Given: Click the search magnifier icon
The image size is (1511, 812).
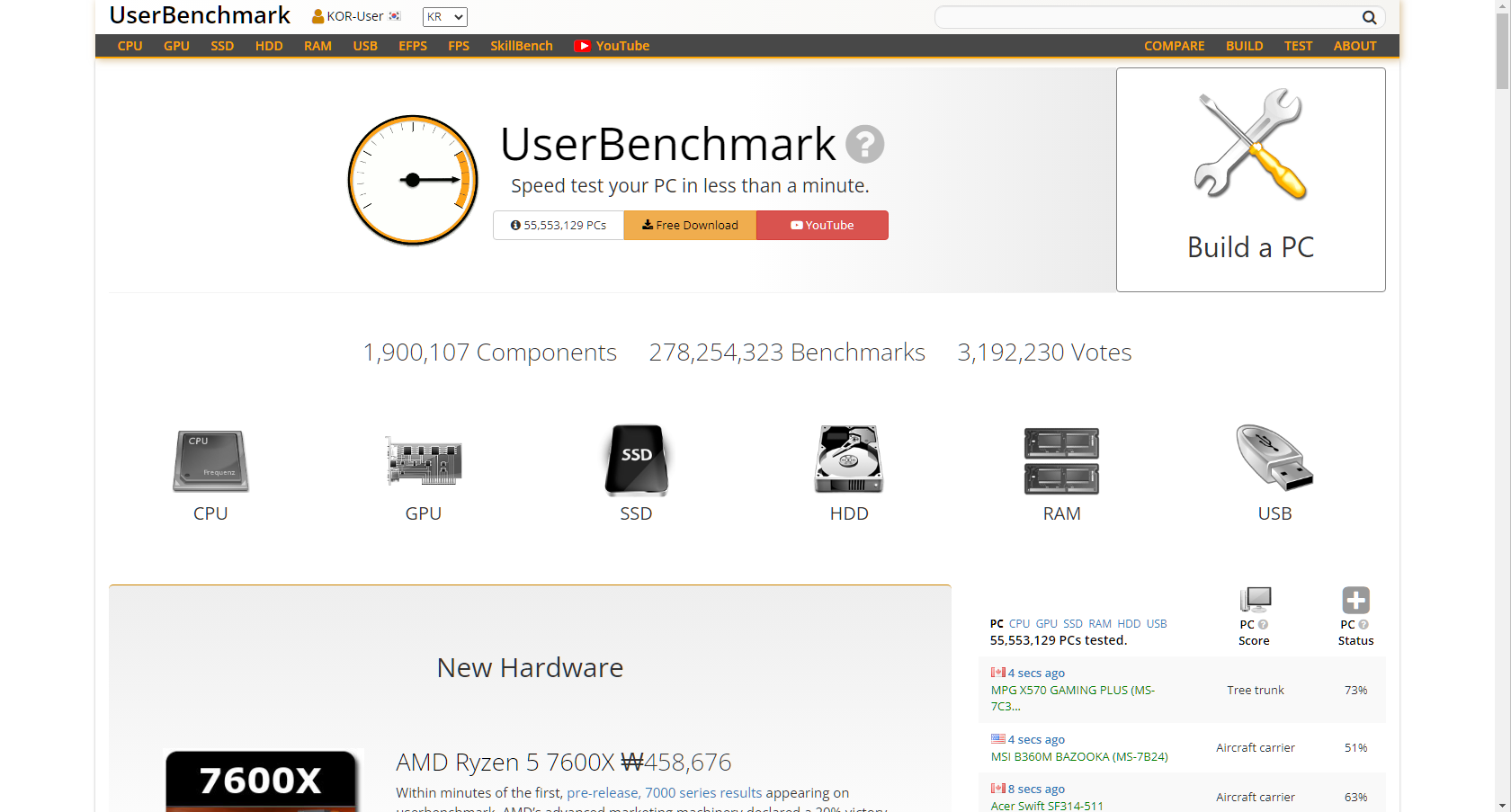Looking at the screenshot, I should (x=1369, y=17).
